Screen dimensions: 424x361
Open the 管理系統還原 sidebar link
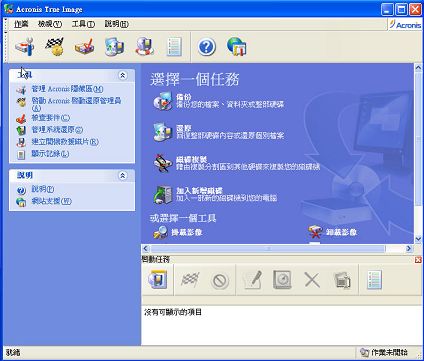tap(57, 130)
